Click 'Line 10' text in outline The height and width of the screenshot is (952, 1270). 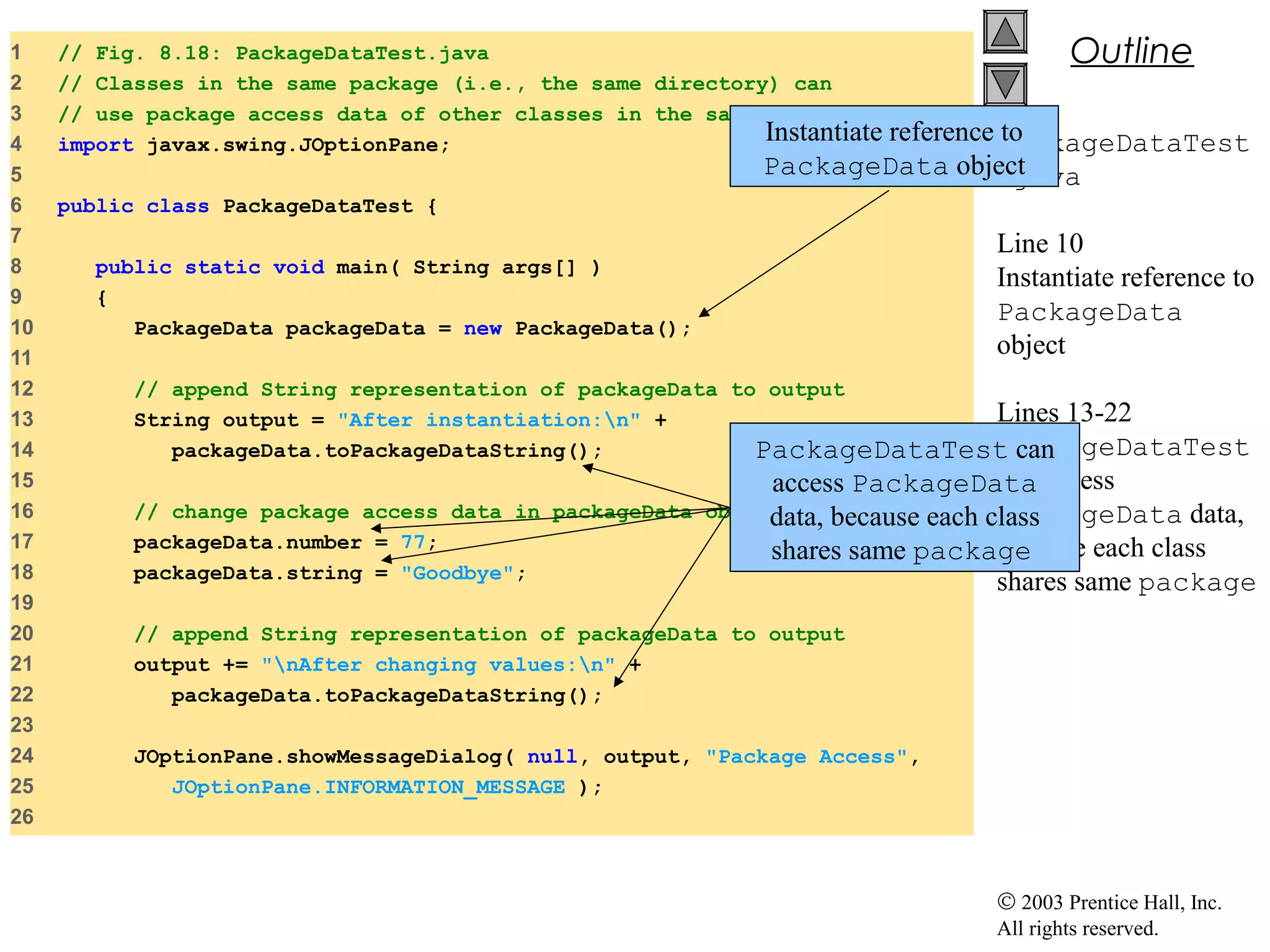pyautogui.click(x=1040, y=244)
